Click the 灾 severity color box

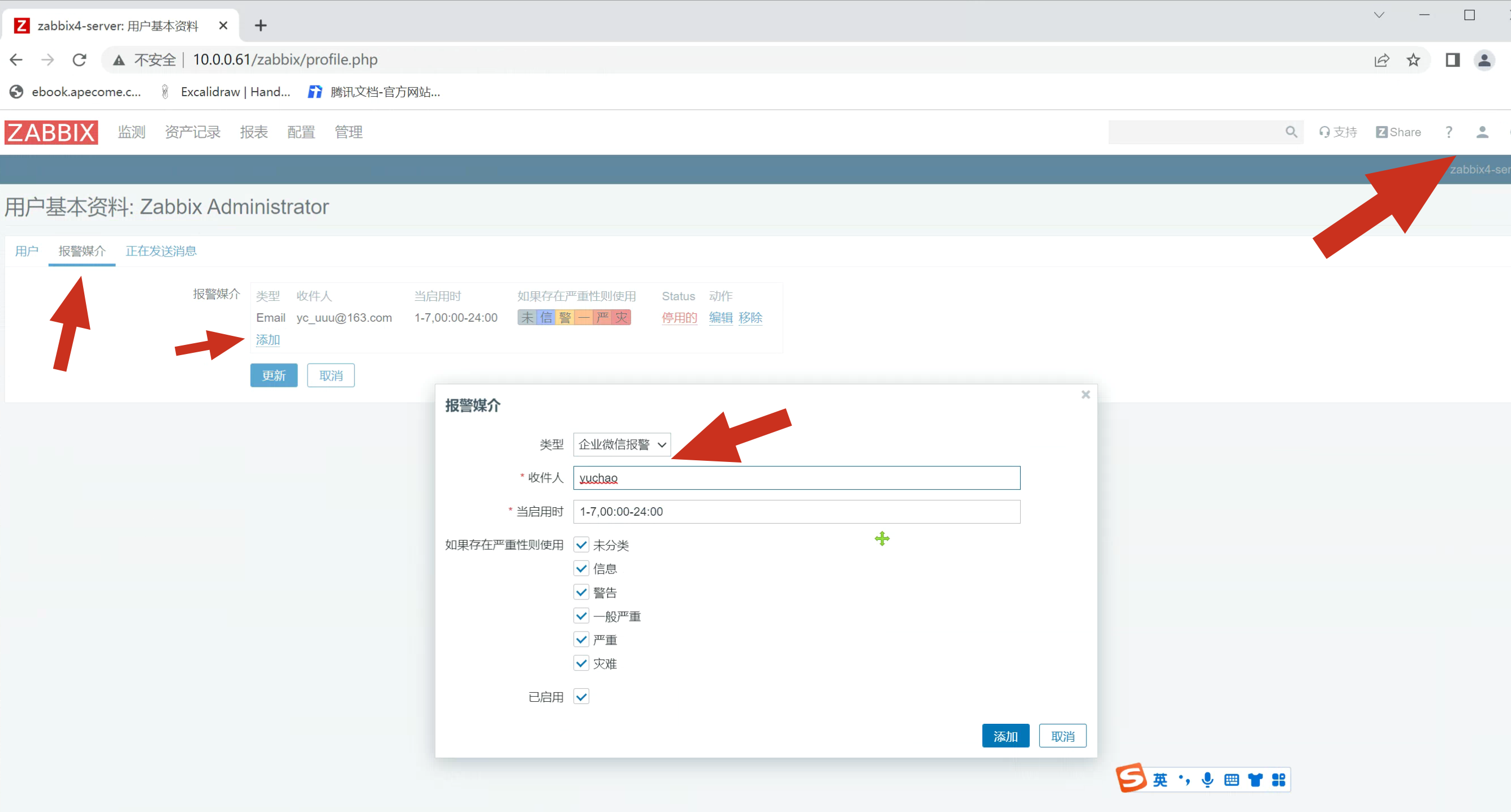pyautogui.click(x=620, y=317)
